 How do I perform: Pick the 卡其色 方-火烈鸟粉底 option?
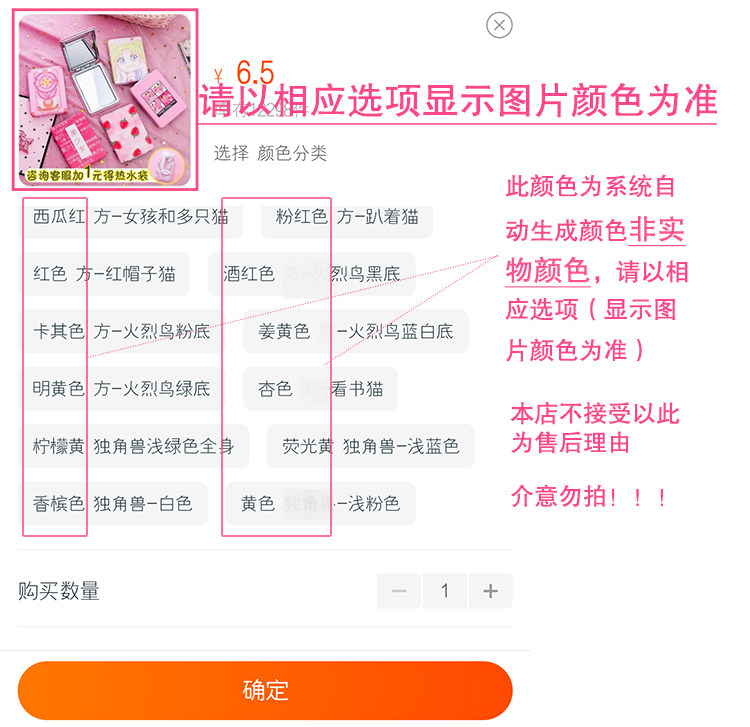coord(122,331)
